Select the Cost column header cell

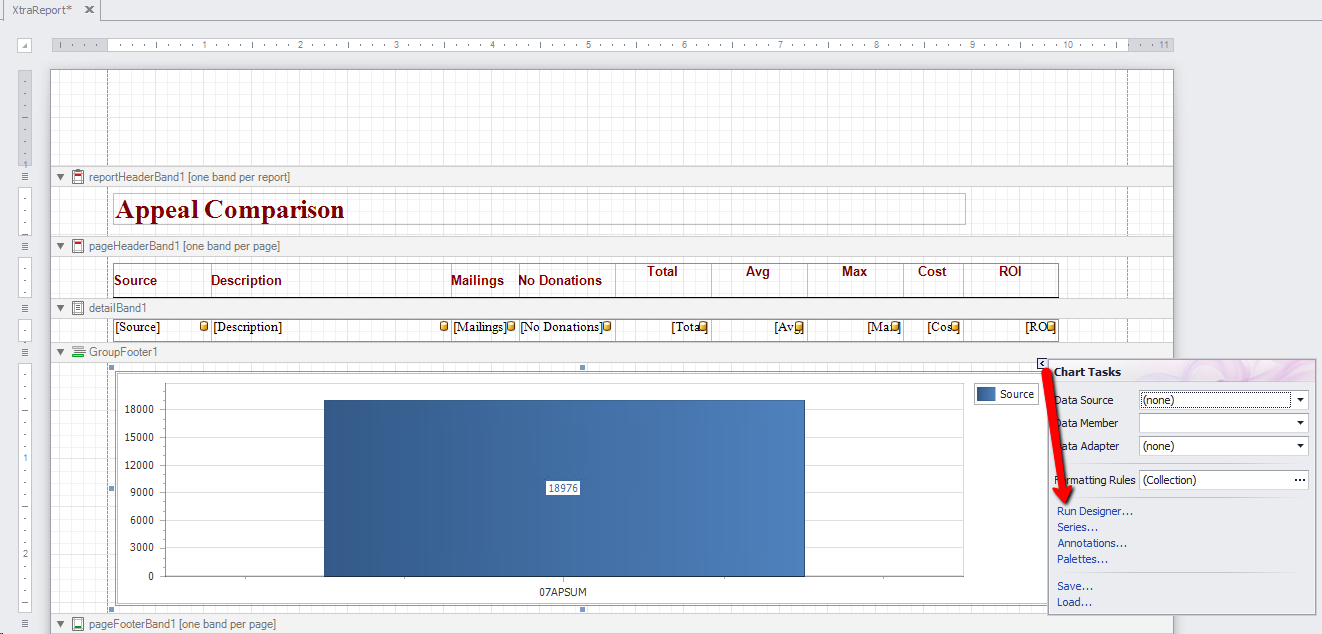(933, 280)
